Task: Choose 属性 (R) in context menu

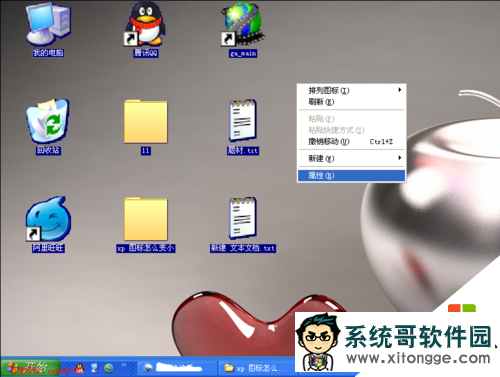Action: (351, 175)
